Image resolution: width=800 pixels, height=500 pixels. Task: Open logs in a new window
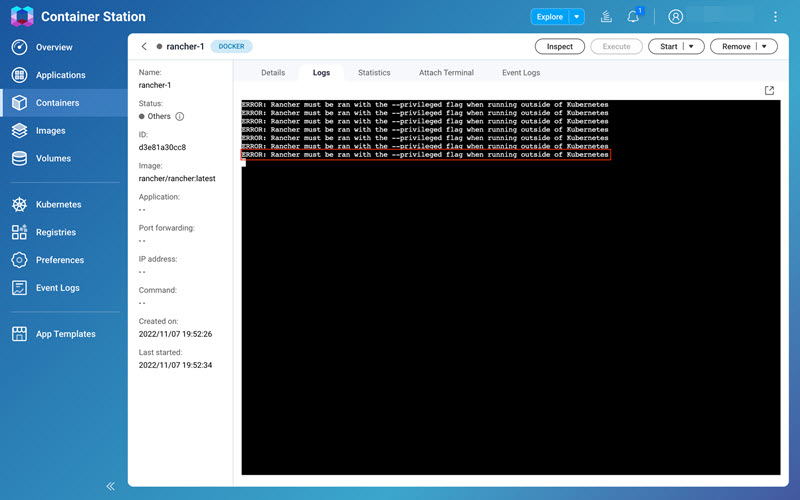pyautogui.click(x=769, y=91)
